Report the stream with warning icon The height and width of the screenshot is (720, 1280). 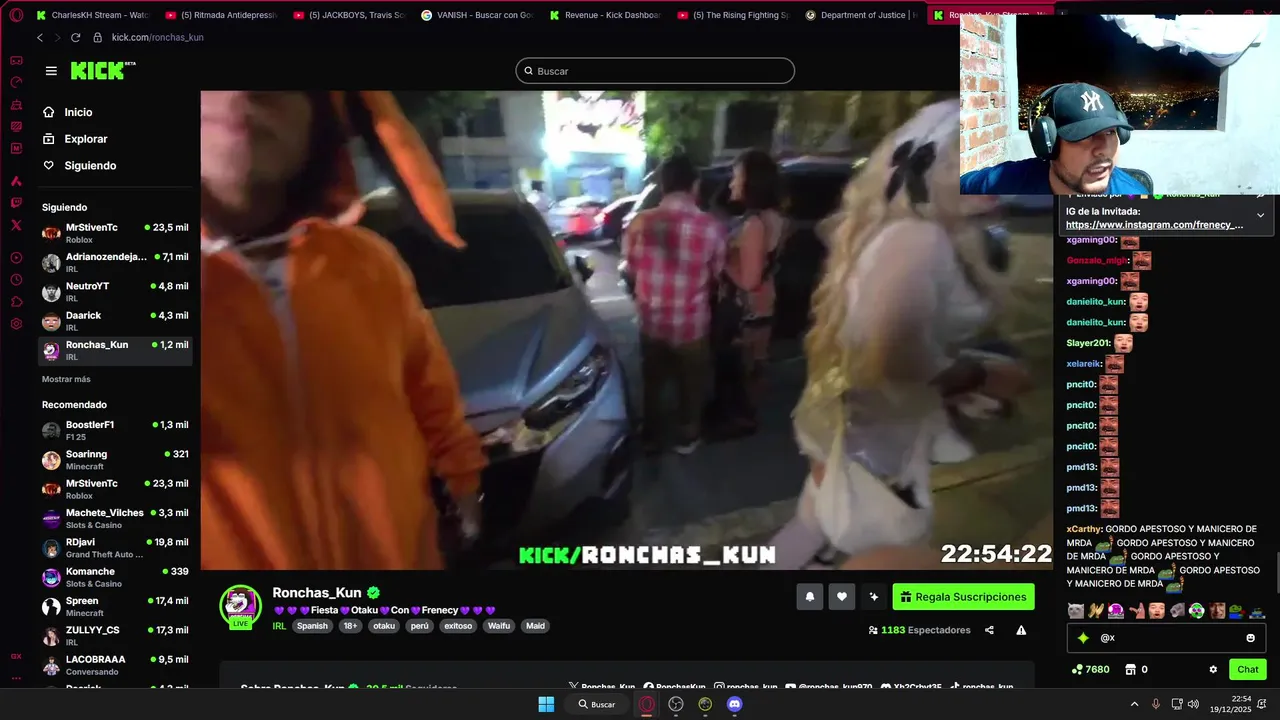pos(1021,630)
